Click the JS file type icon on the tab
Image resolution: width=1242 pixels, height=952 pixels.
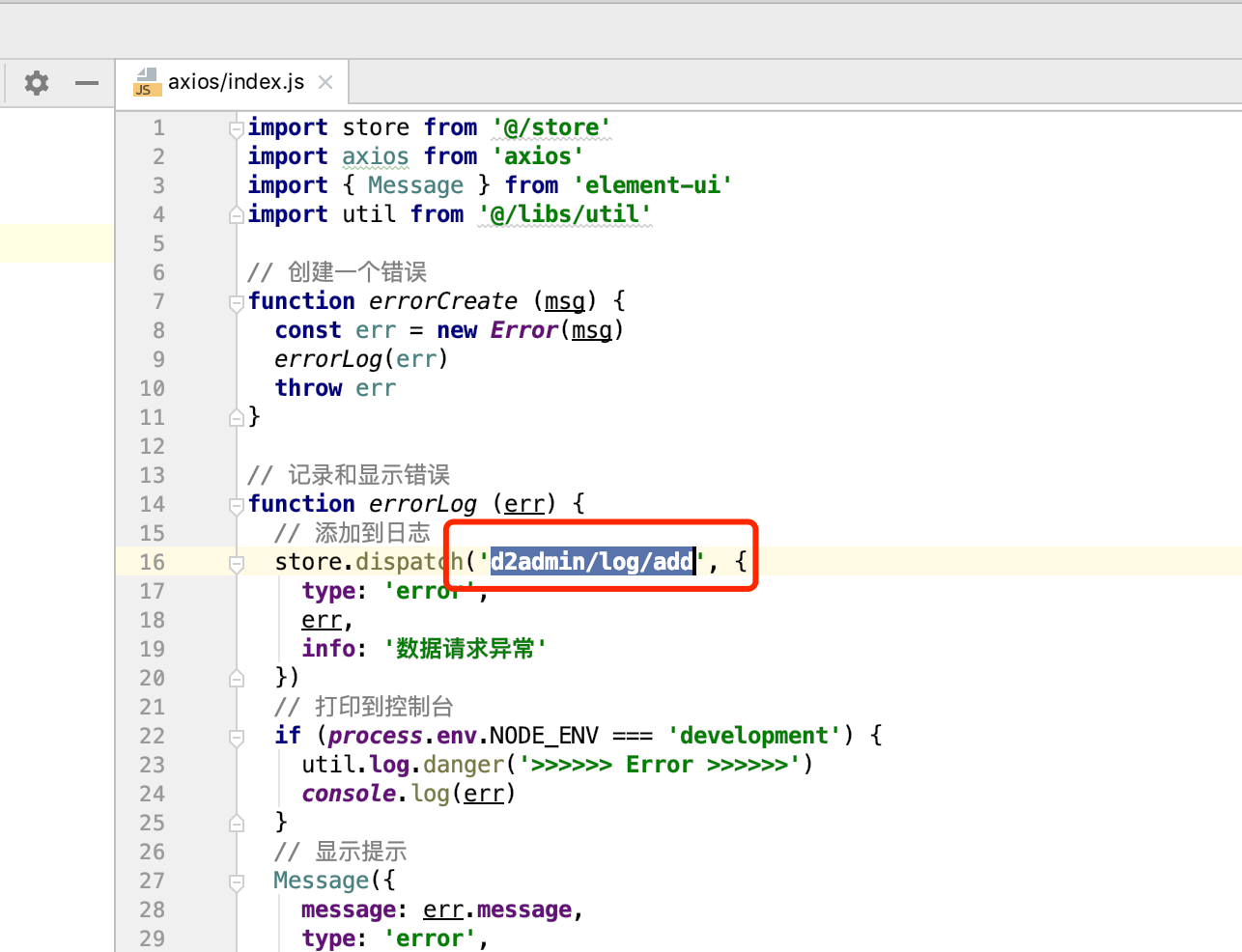tap(146, 82)
